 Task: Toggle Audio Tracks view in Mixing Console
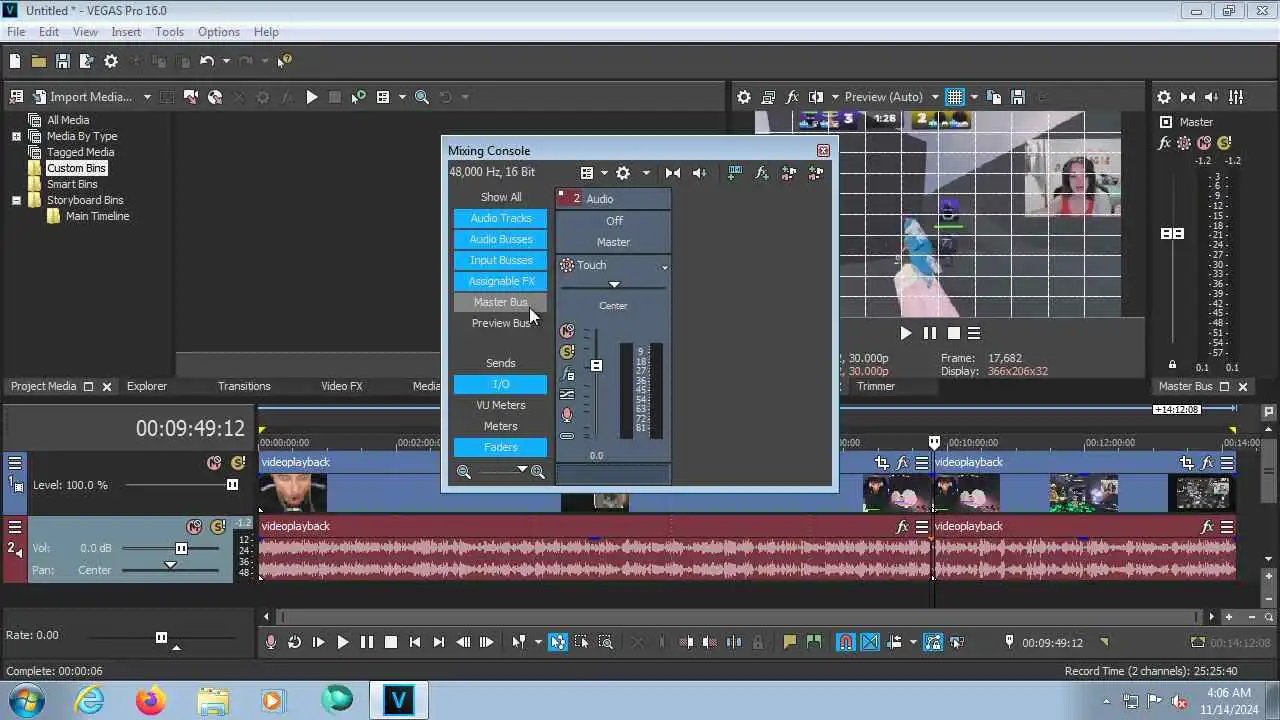click(501, 218)
